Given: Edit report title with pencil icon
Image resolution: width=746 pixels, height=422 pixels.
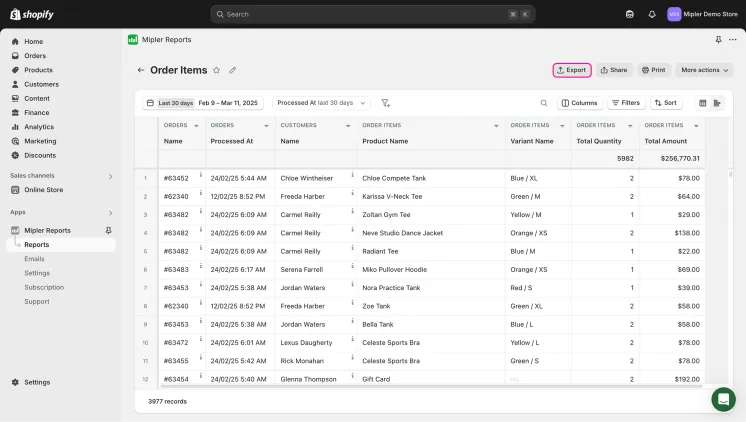Looking at the screenshot, I should [x=232, y=70].
